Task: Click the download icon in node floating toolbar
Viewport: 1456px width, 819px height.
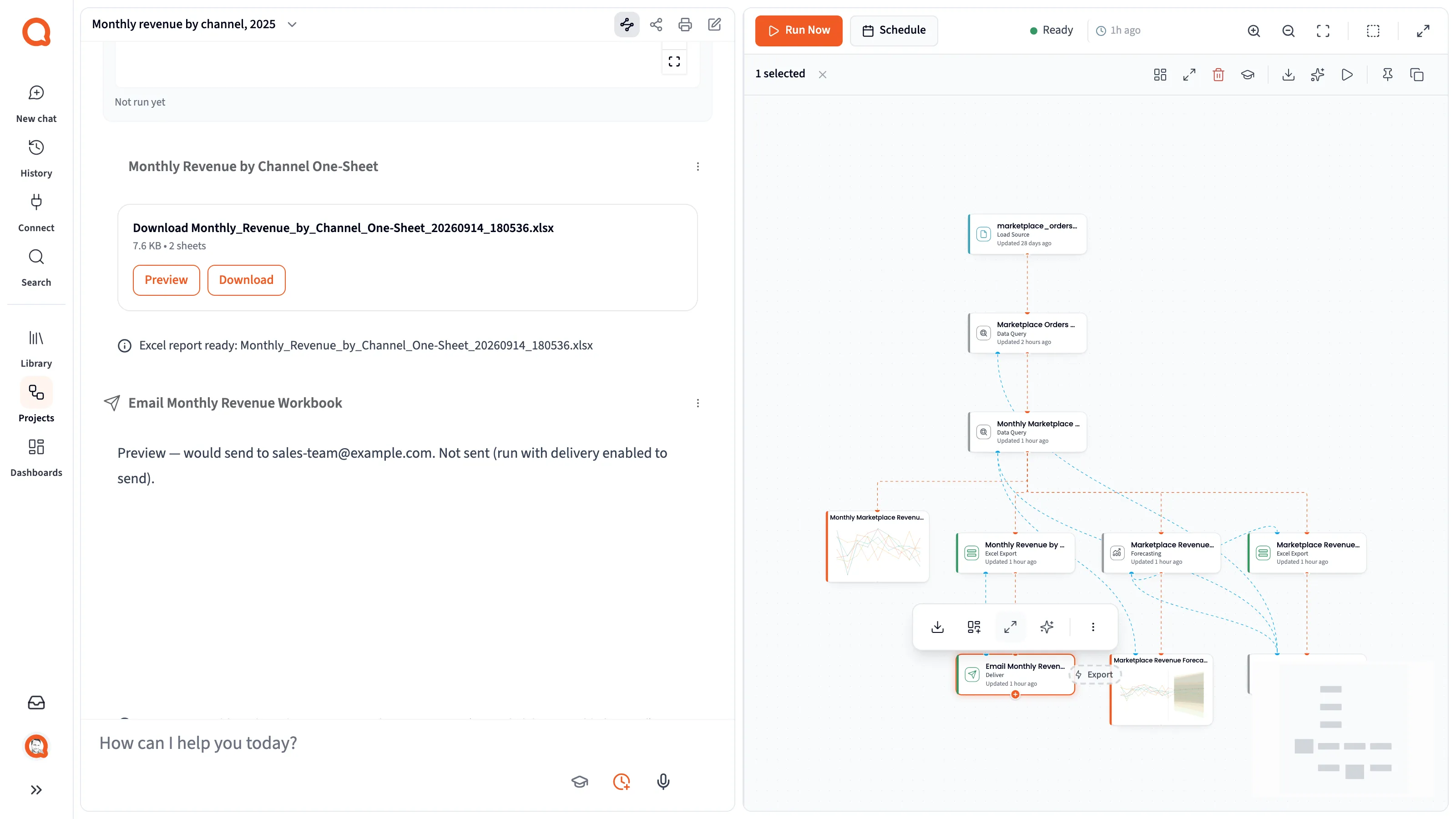Action: (x=937, y=627)
